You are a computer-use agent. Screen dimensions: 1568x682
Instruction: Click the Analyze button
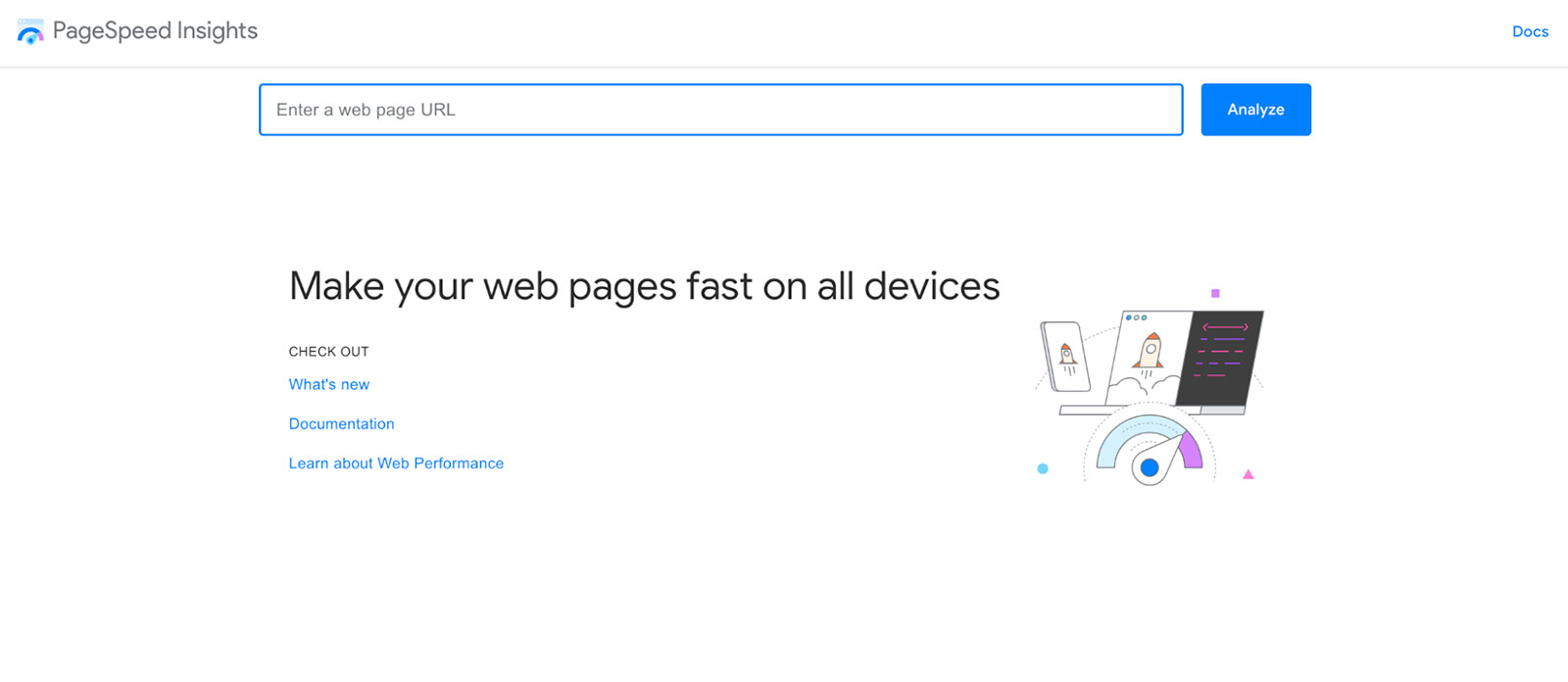pos(1255,110)
